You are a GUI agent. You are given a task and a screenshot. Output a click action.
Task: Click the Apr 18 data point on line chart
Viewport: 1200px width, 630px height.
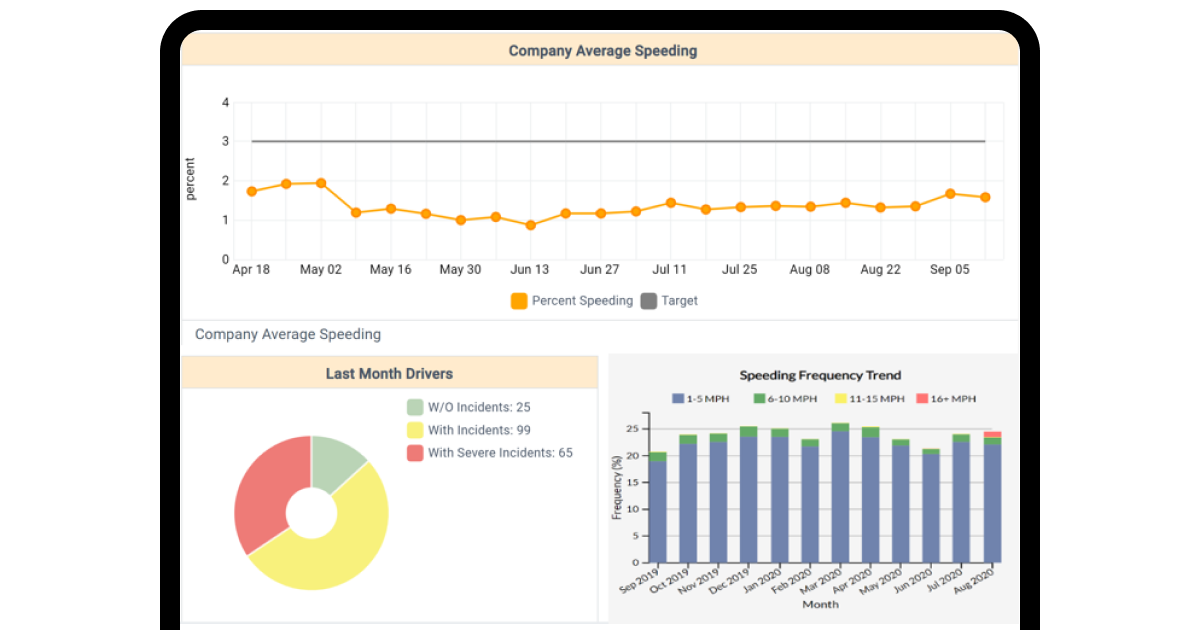tap(252, 191)
